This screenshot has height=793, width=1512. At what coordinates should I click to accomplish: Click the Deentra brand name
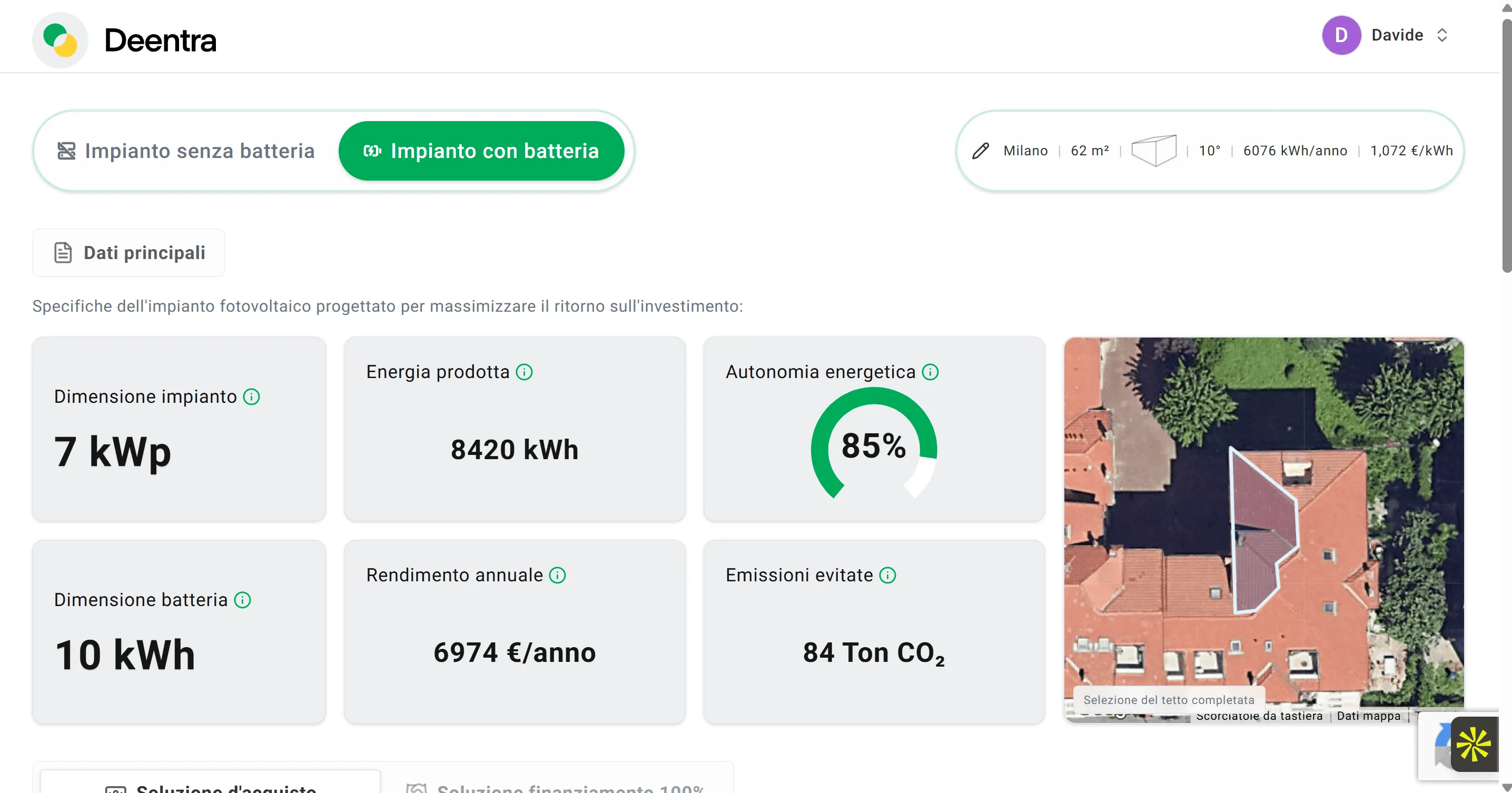click(160, 41)
